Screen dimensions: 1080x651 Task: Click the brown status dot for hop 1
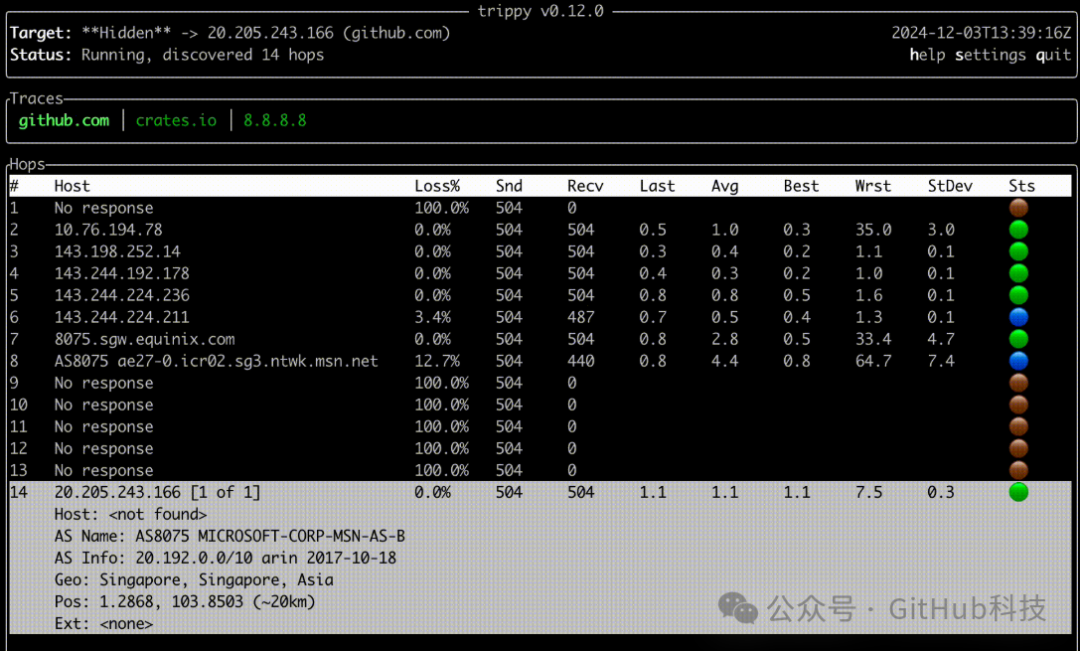pyautogui.click(x=1019, y=207)
